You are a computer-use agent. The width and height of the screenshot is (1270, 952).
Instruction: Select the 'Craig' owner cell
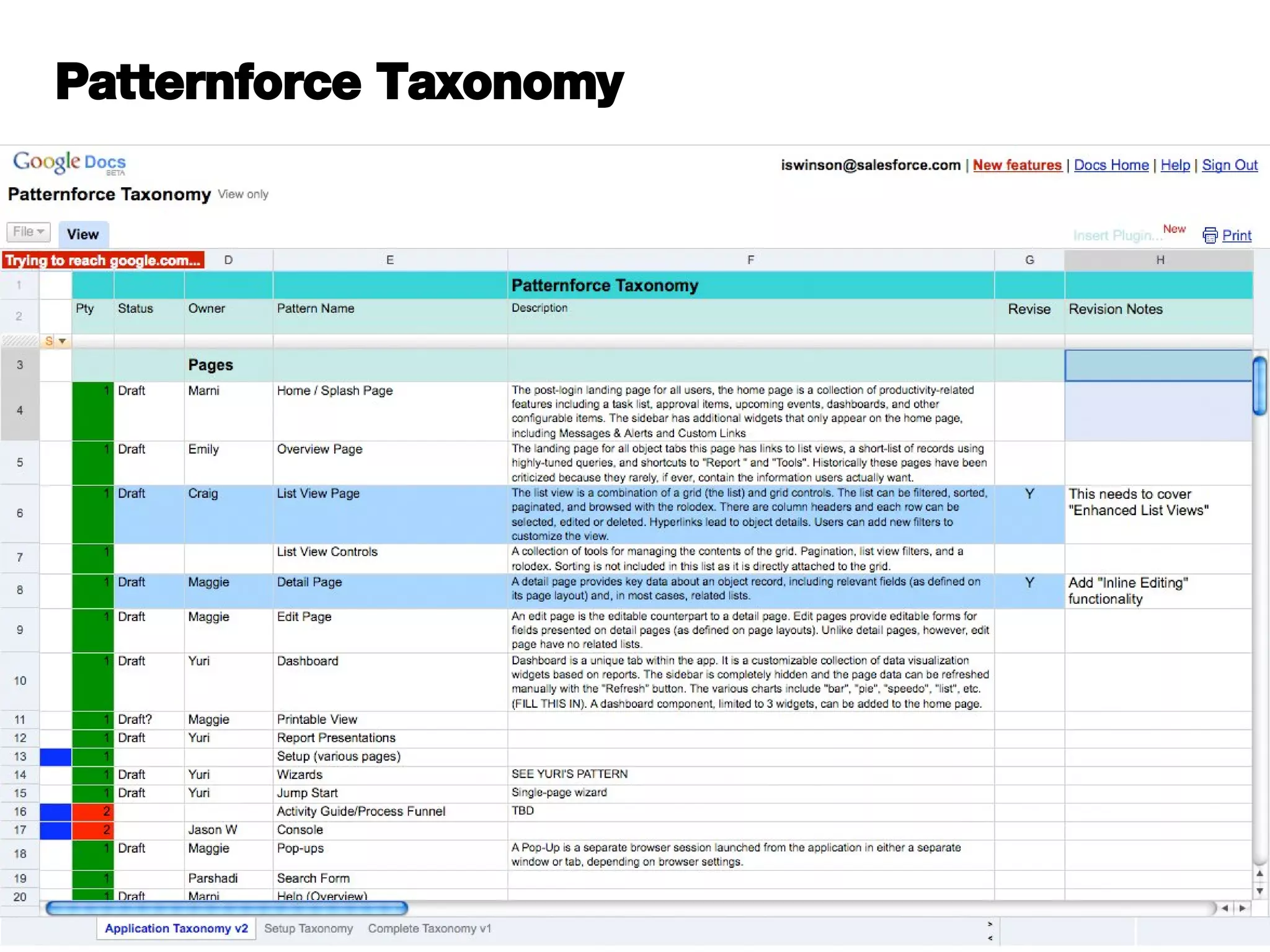pos(228,514)
